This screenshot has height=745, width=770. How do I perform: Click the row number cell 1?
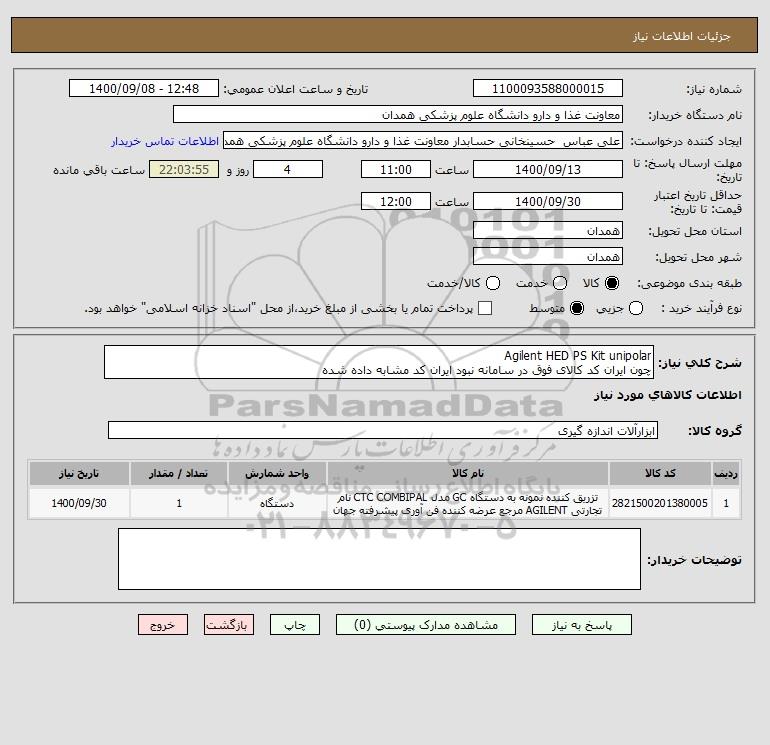pos(726,503)
